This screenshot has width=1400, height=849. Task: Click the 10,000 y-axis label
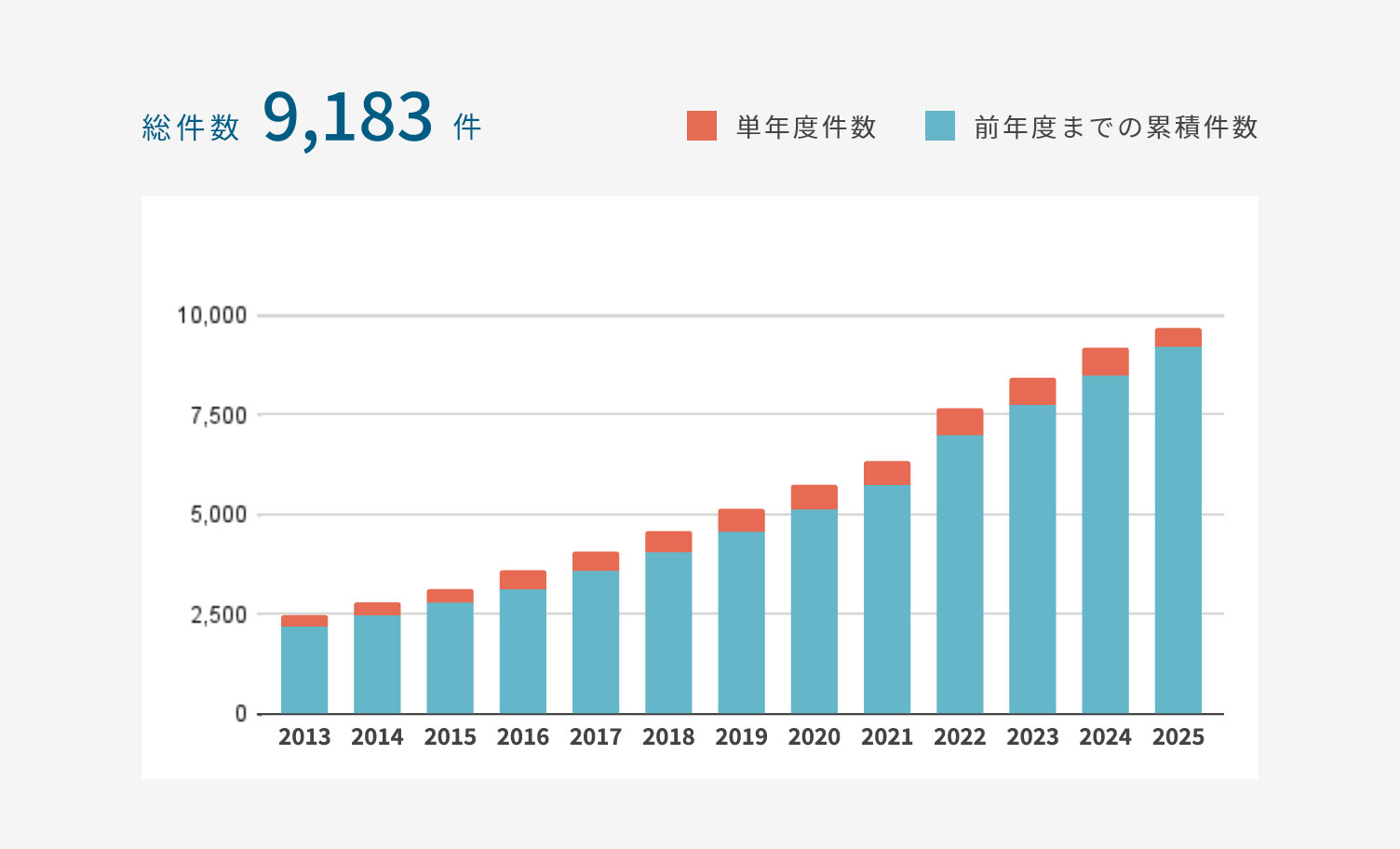coord(212,316)
